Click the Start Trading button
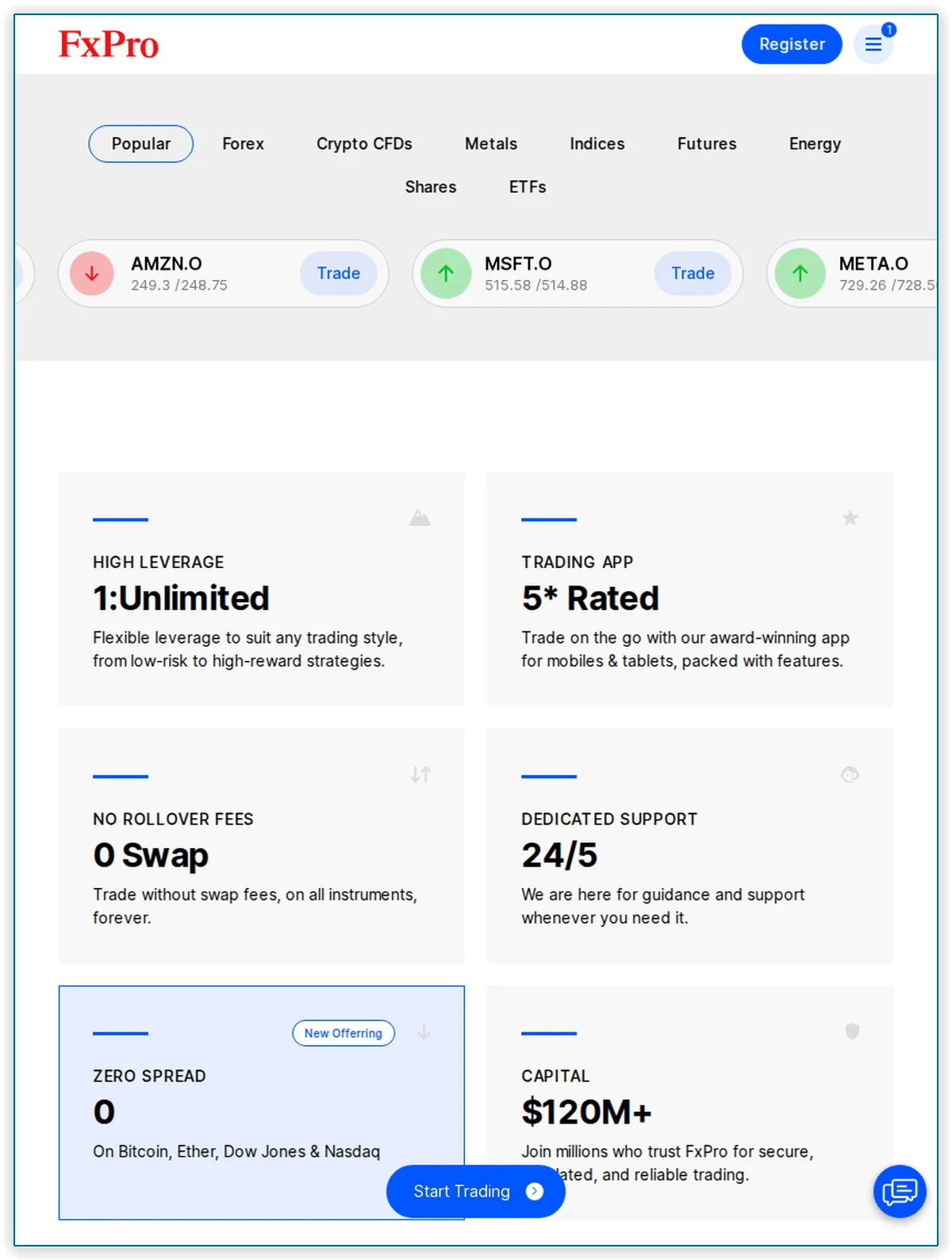This screenshot has height=1260, width=952. tap(476, 1191)
